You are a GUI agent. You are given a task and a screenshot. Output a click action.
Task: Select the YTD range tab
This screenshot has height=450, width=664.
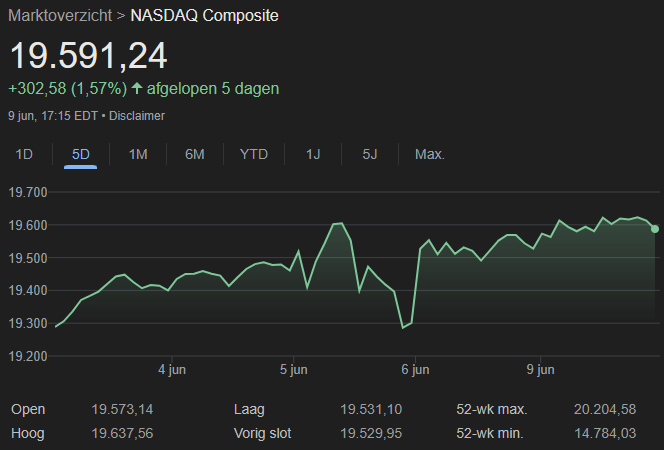pos(254,154)
